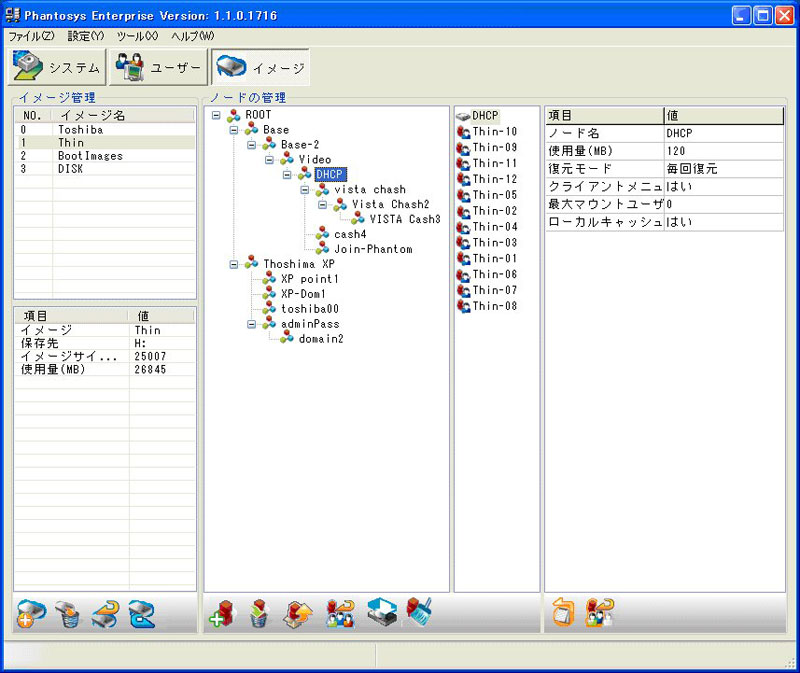Click the 復元モード value 毎回復元
Screen dimensions: 800x673
(x=692, y=169)
